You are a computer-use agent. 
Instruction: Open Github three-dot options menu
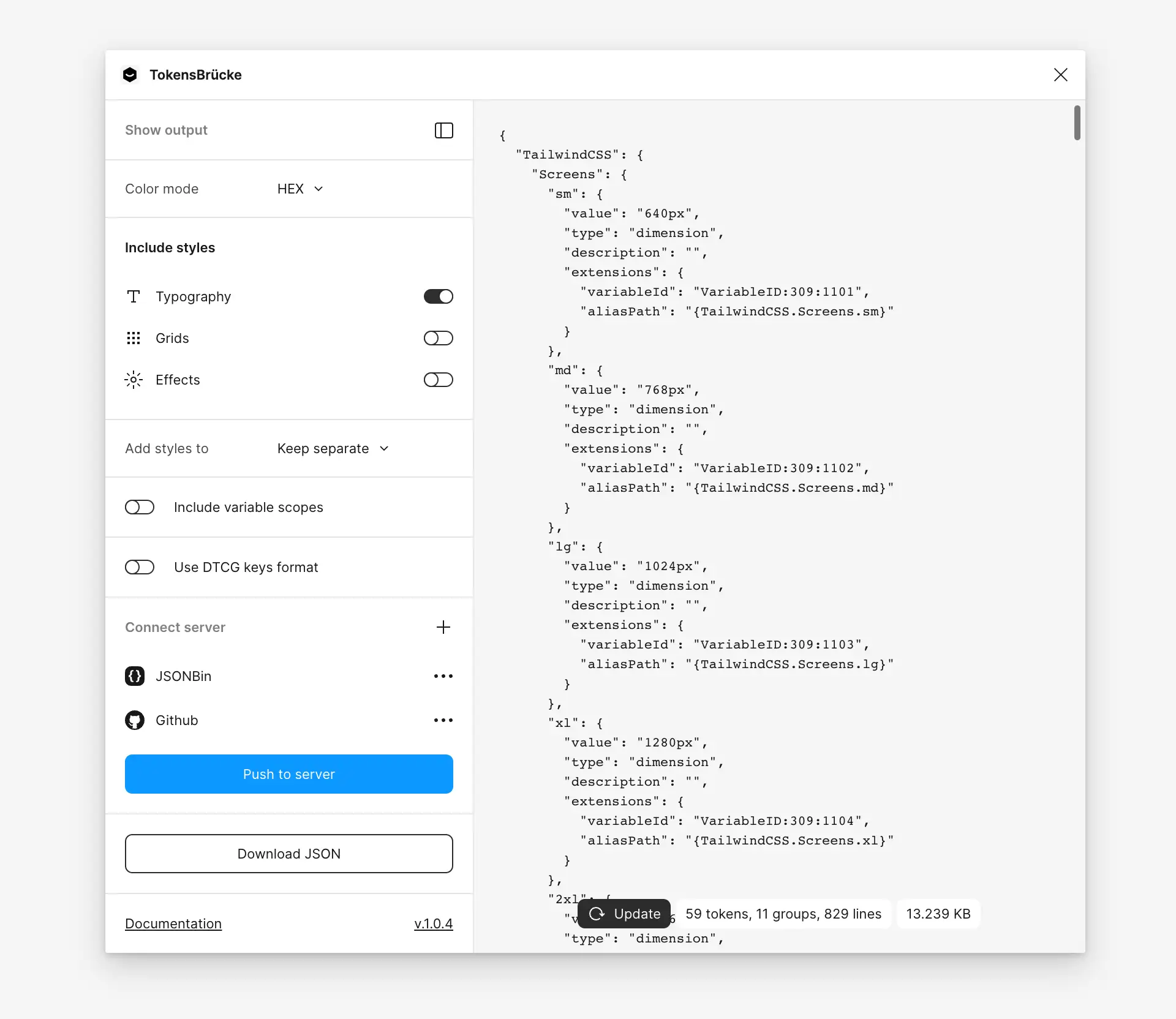click(x=443, y=720)
